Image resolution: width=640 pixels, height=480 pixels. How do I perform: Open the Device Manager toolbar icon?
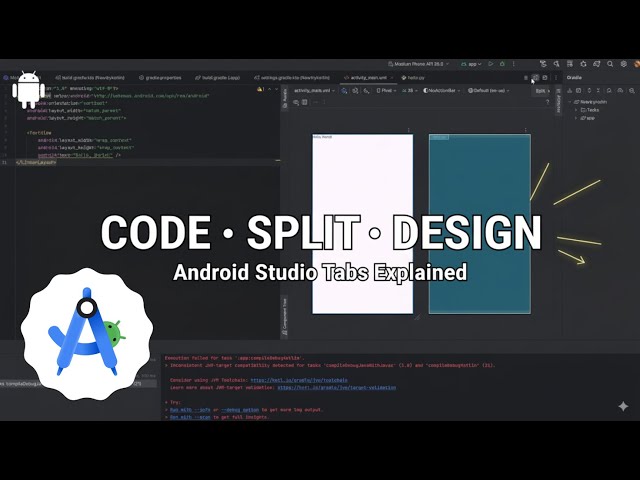pyautogui.click(x=570, y=64)
